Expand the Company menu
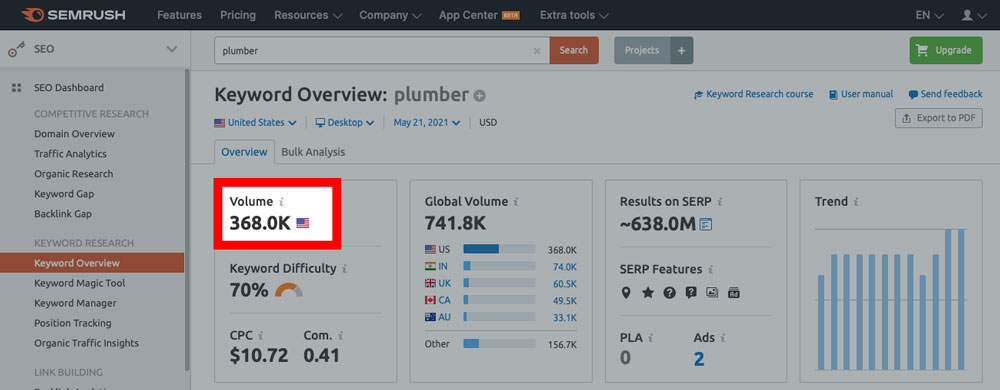 click(x=390, y=15)
